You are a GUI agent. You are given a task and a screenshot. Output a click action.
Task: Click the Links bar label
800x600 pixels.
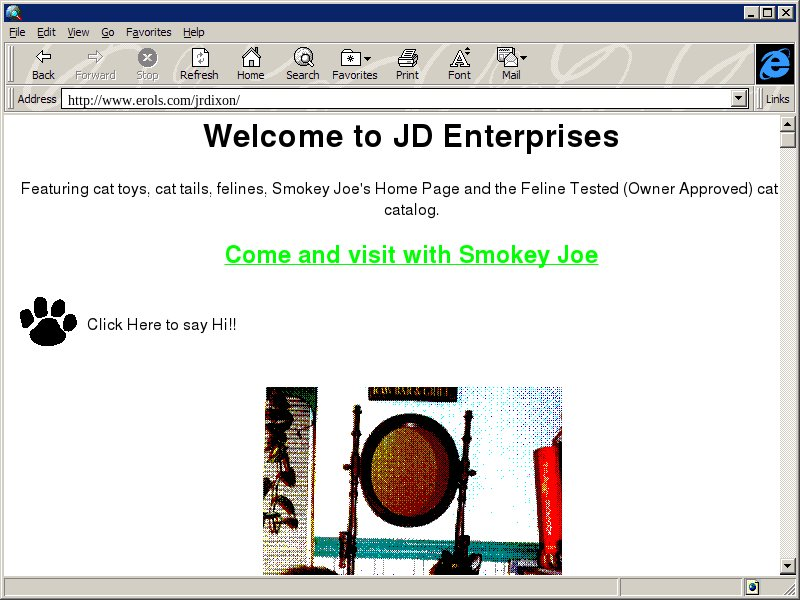pos(777,99)
